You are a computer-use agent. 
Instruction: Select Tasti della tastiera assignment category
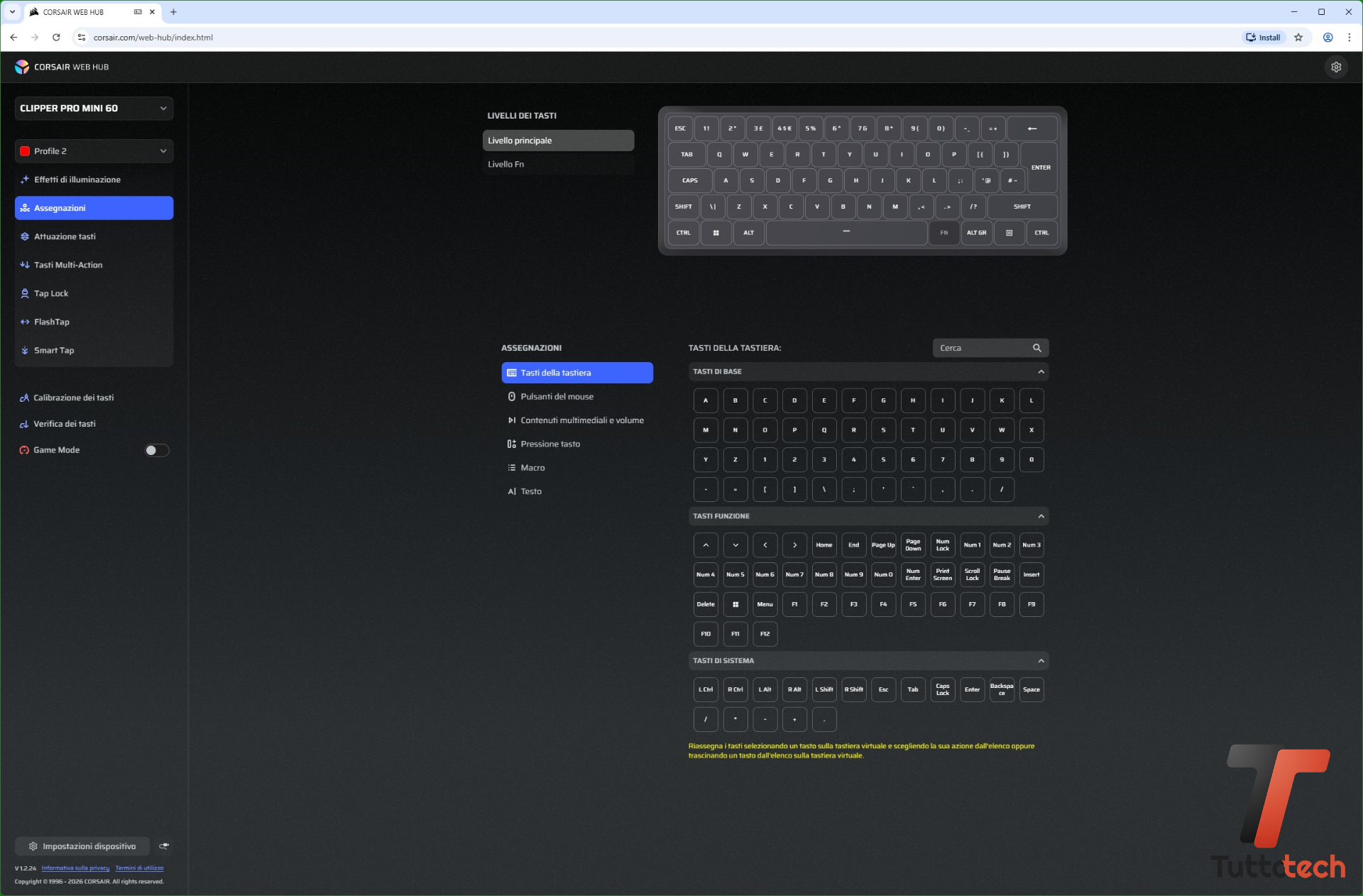coord(577,373)
